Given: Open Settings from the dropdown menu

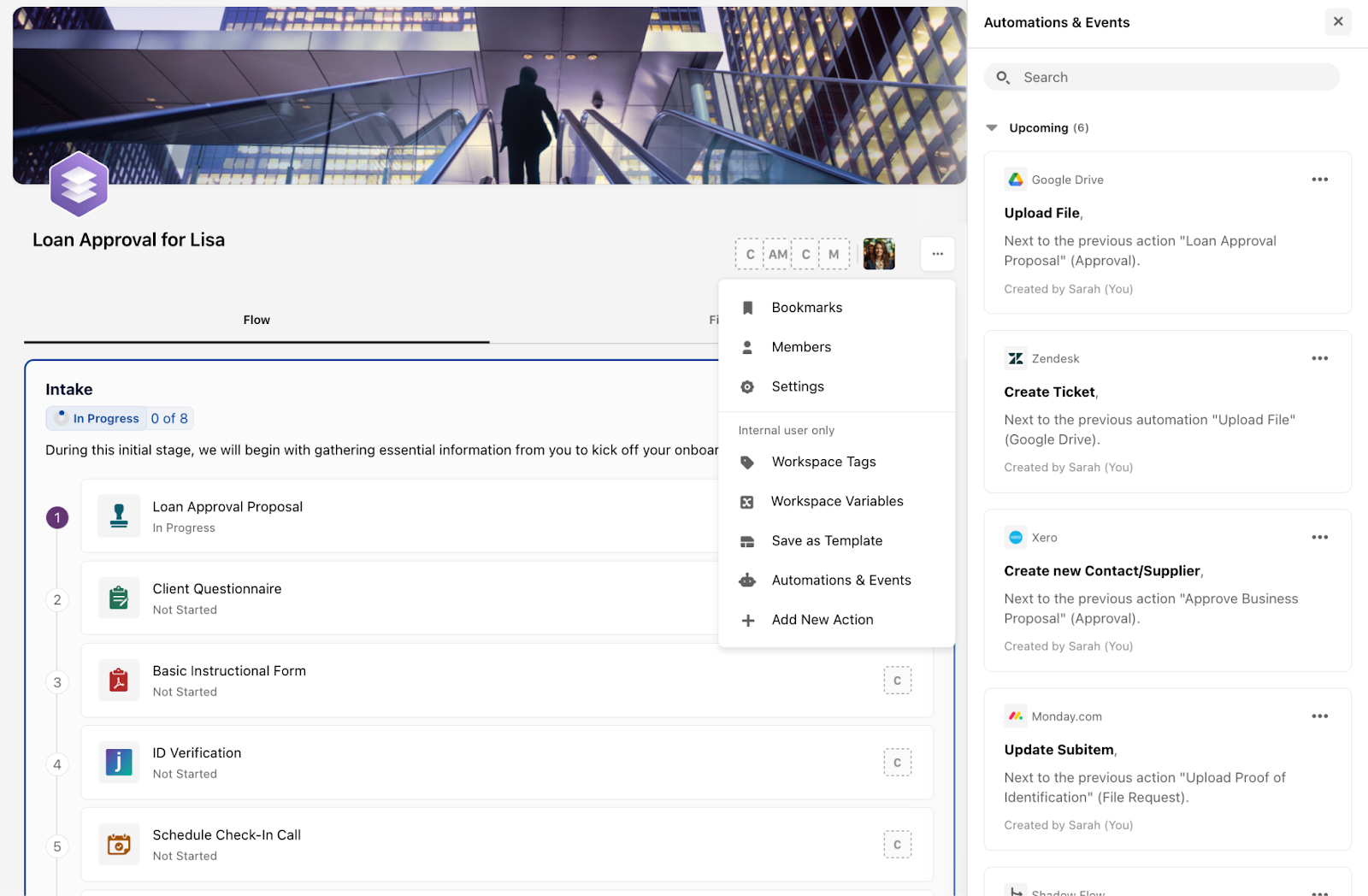Looking at the screenshot, I should (836, 386).
